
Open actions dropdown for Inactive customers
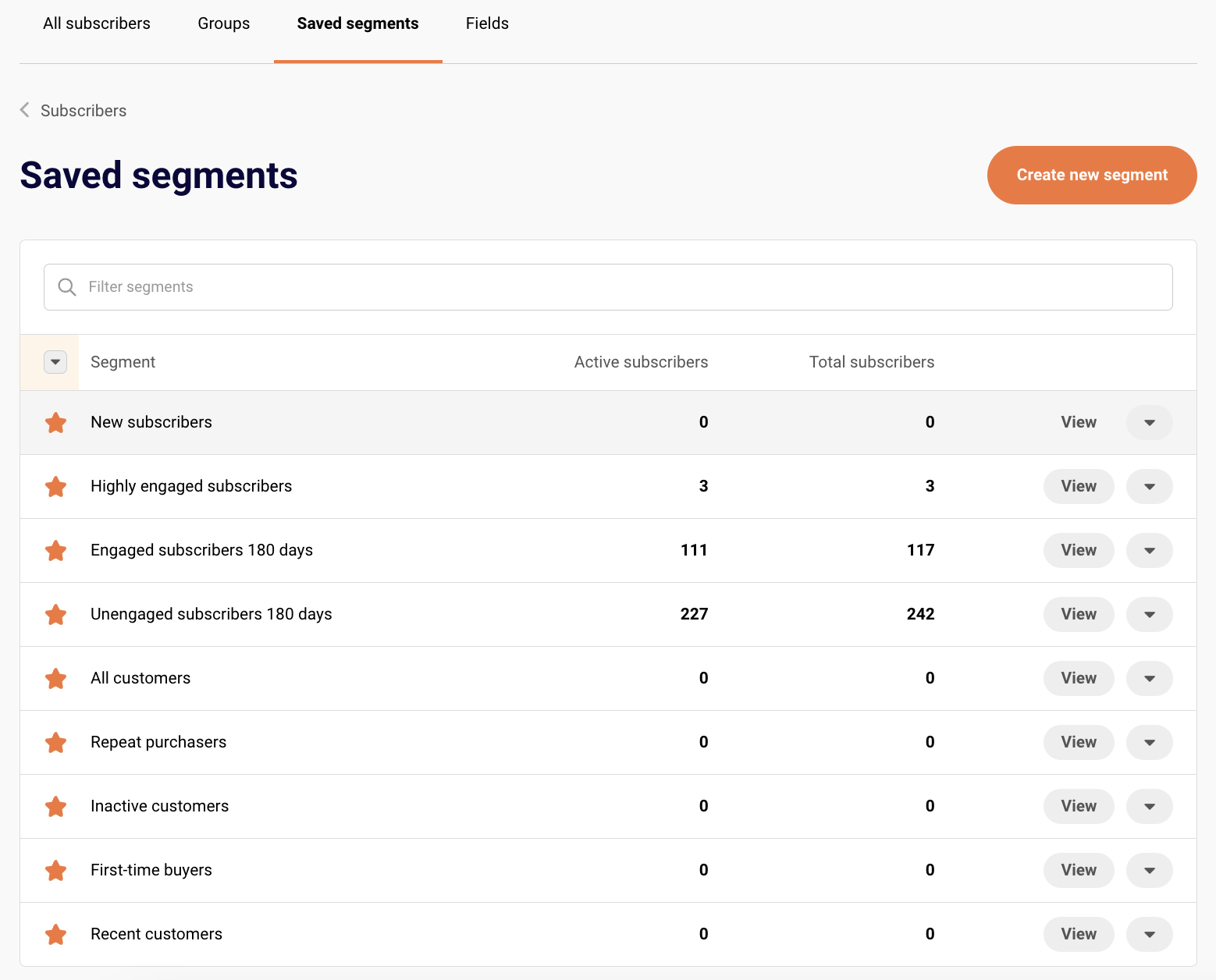[x=1149, y=806]
